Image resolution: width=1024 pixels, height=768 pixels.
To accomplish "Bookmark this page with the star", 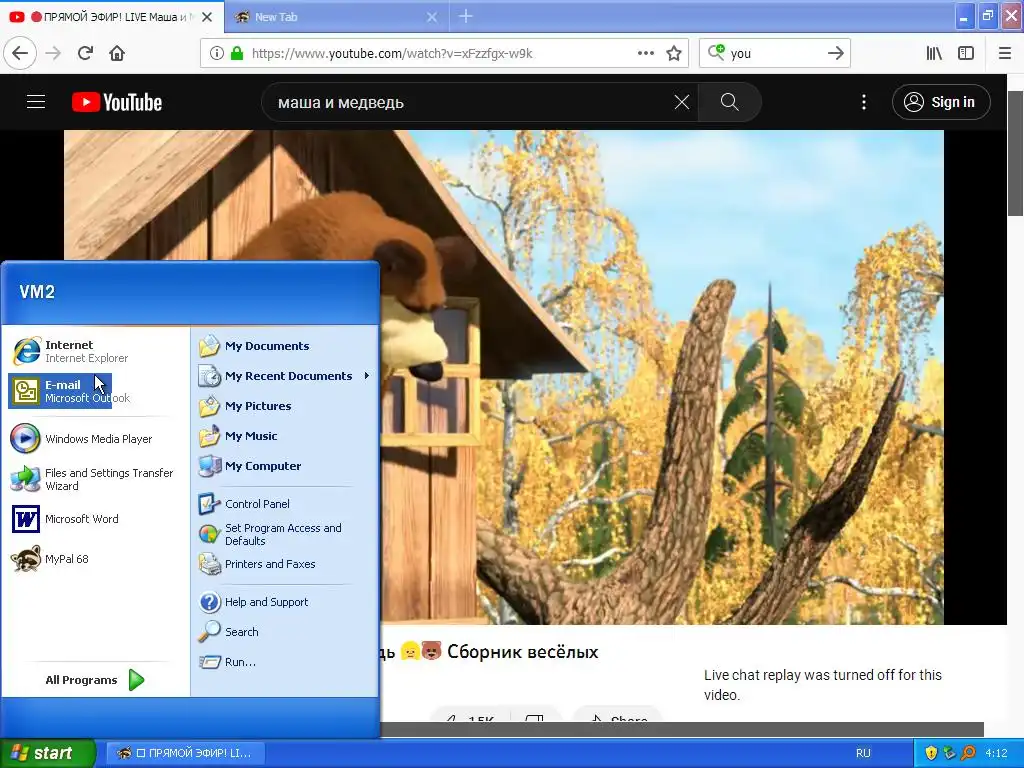I will coord(674,54).
